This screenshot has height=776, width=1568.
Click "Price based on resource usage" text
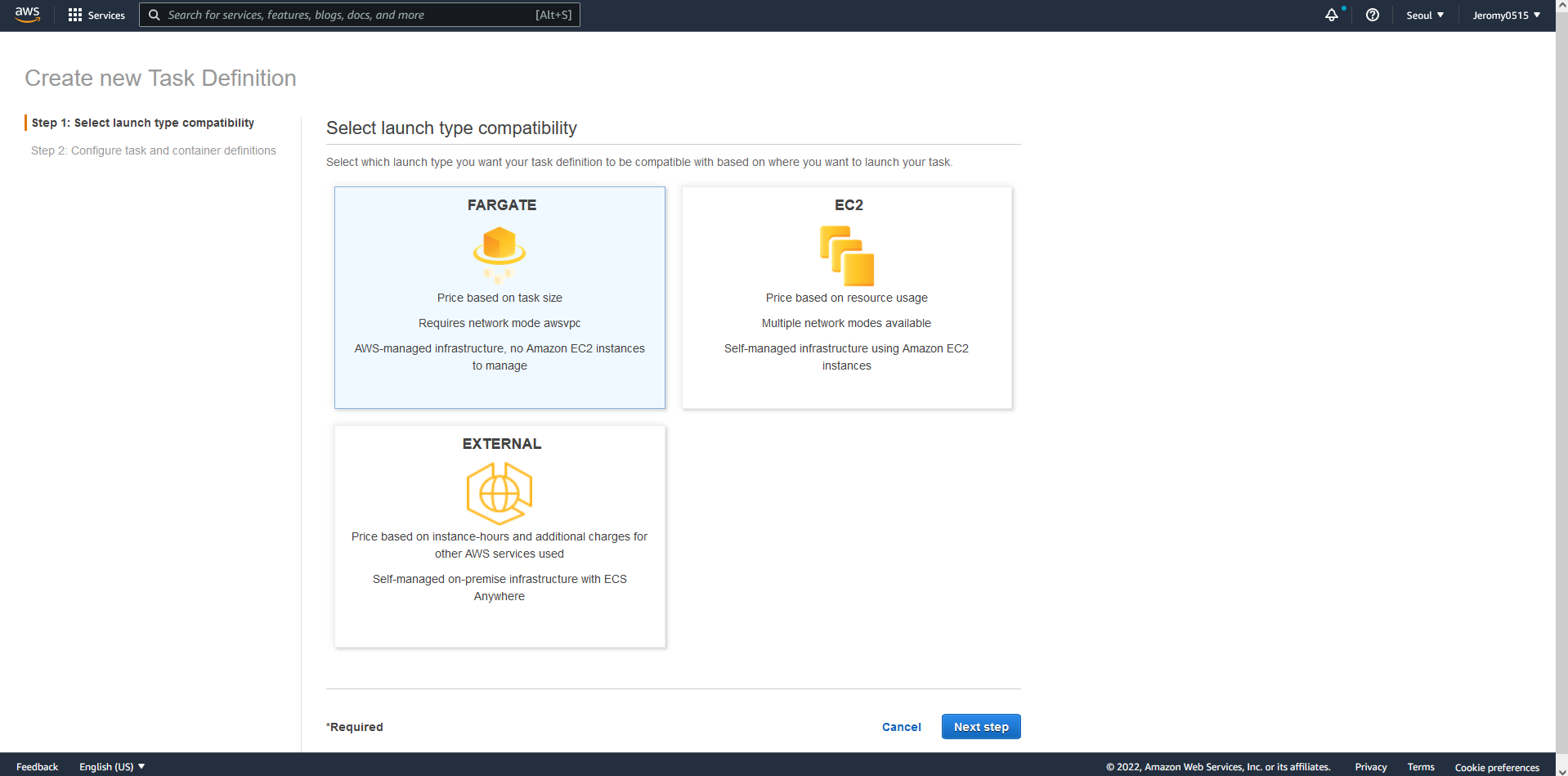(x=847, y=298)
